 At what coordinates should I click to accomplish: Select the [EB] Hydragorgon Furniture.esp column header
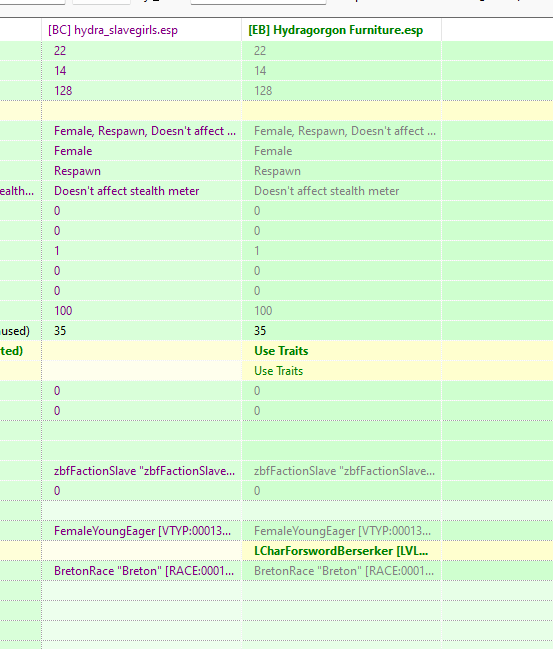(341, 30)
